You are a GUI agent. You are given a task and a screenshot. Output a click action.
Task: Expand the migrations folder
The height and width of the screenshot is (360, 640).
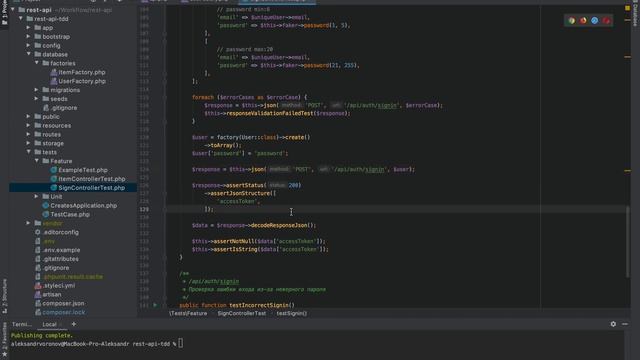coord(37,89)
